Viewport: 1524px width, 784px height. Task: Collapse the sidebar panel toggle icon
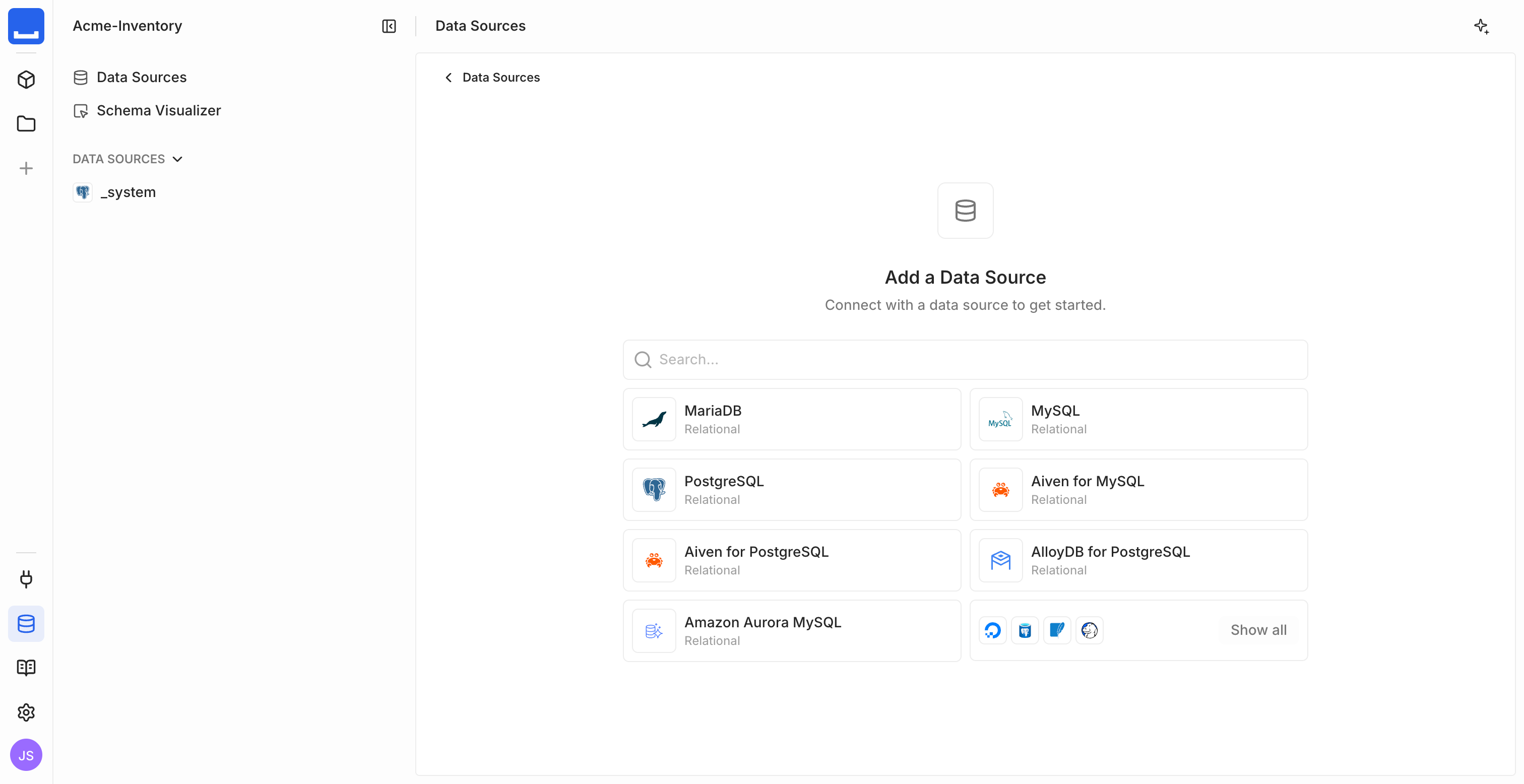pos(389,26)
